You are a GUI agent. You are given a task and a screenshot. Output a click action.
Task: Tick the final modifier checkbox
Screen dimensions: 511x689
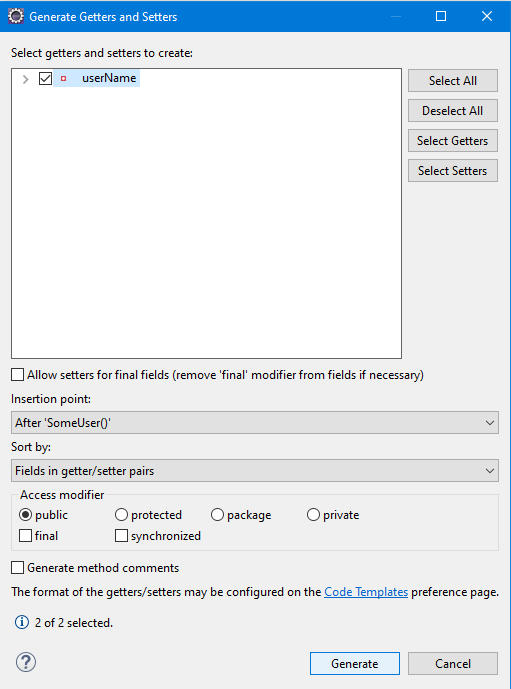(25, 536)
